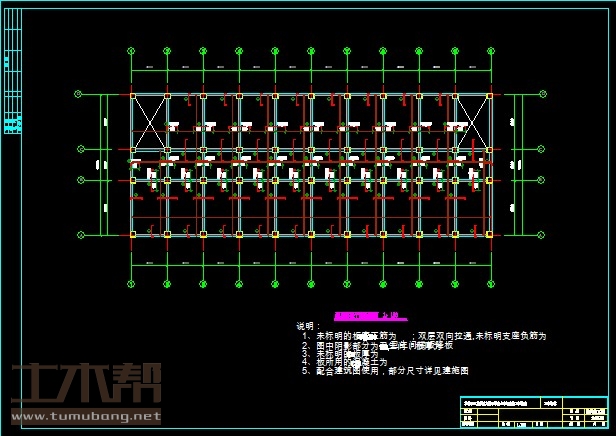Select the 说明 notes heading
The height and width of the screenshot is (436, 616).
coord(307,326)
